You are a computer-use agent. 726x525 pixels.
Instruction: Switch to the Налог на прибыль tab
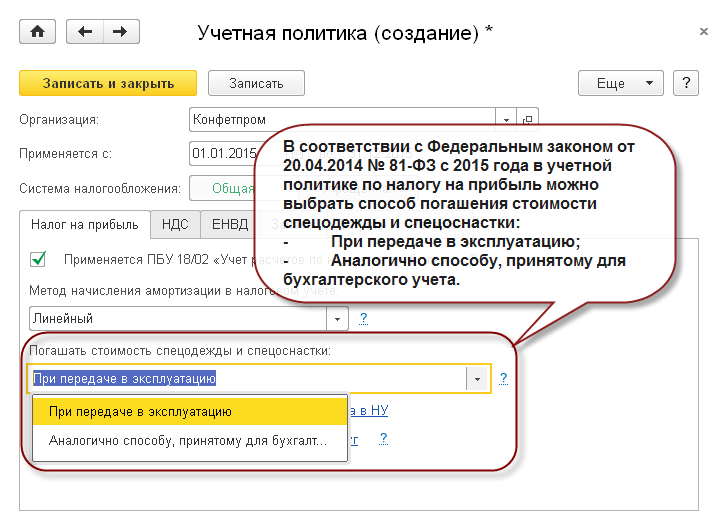(85, 225)
